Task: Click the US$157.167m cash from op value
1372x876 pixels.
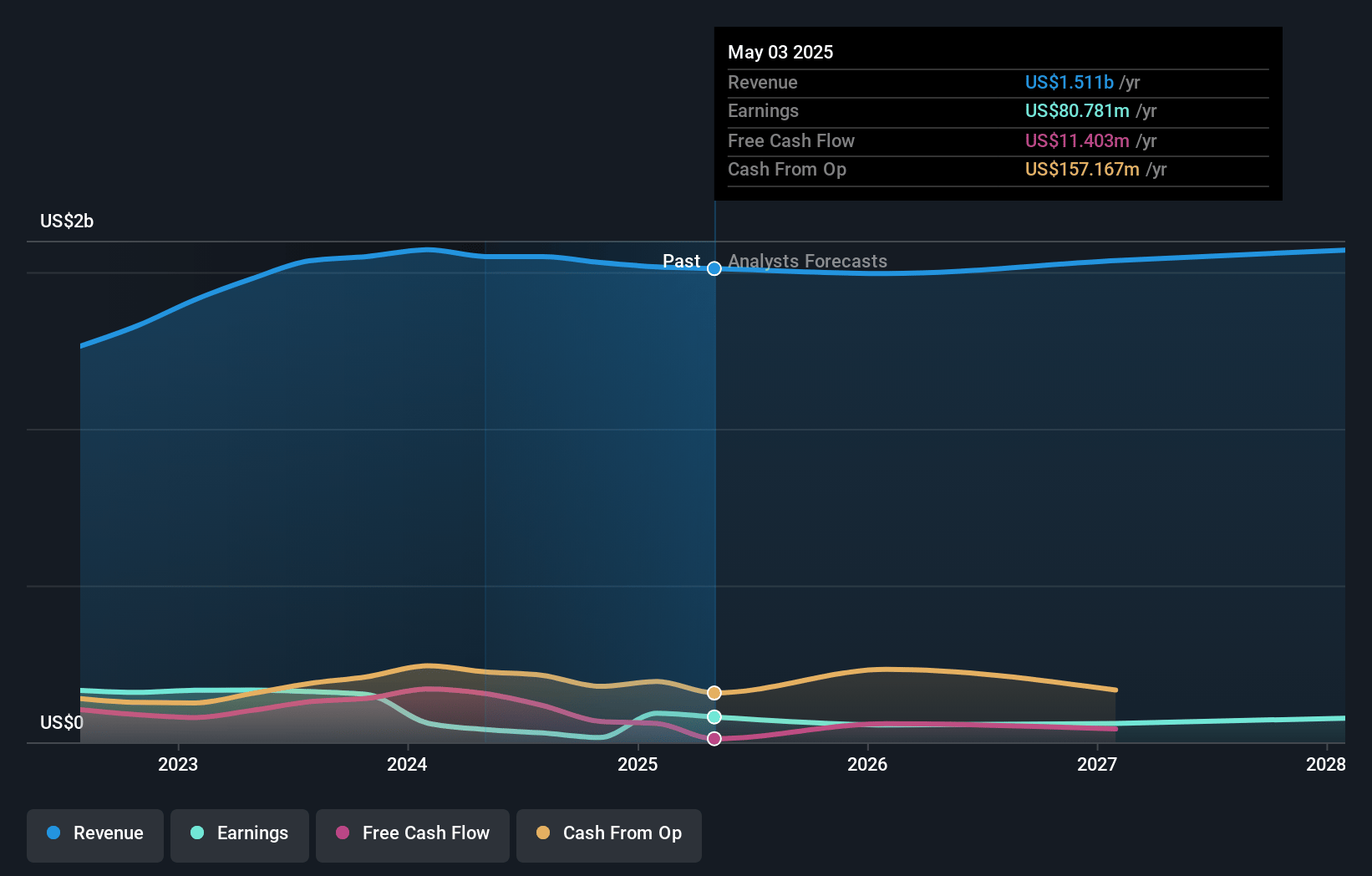Action: (1082, 169)
